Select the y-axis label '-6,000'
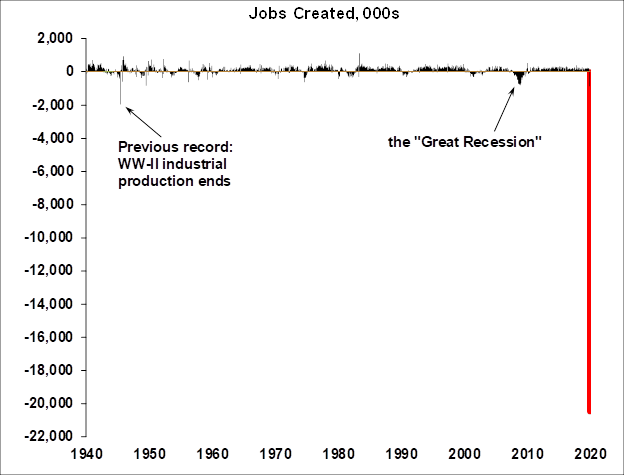The width and height of the screenshot is (625, 476). (53, 171)
